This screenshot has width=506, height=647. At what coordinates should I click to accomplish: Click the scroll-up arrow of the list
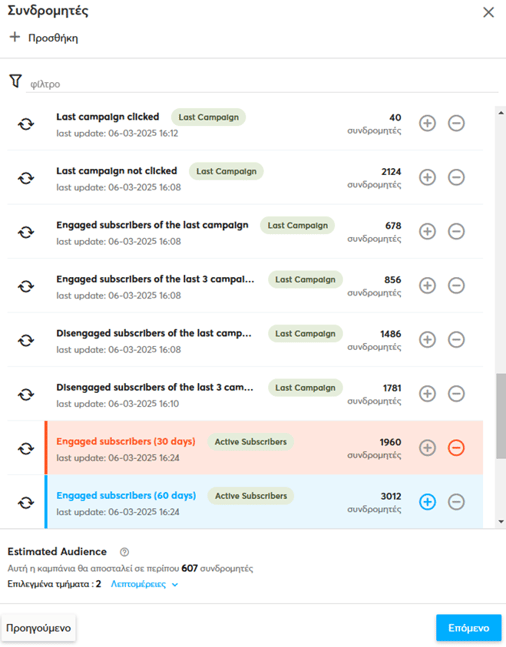(501, 113)
